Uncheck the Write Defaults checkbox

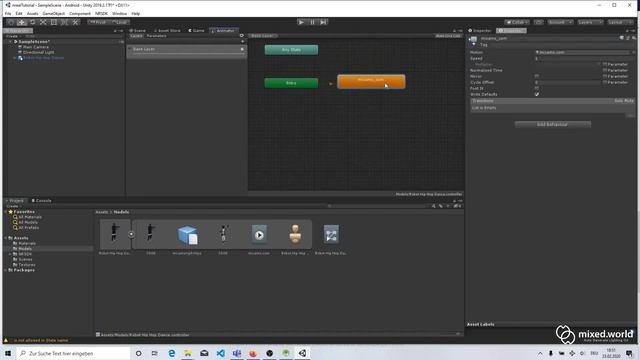tap(537, 94)
